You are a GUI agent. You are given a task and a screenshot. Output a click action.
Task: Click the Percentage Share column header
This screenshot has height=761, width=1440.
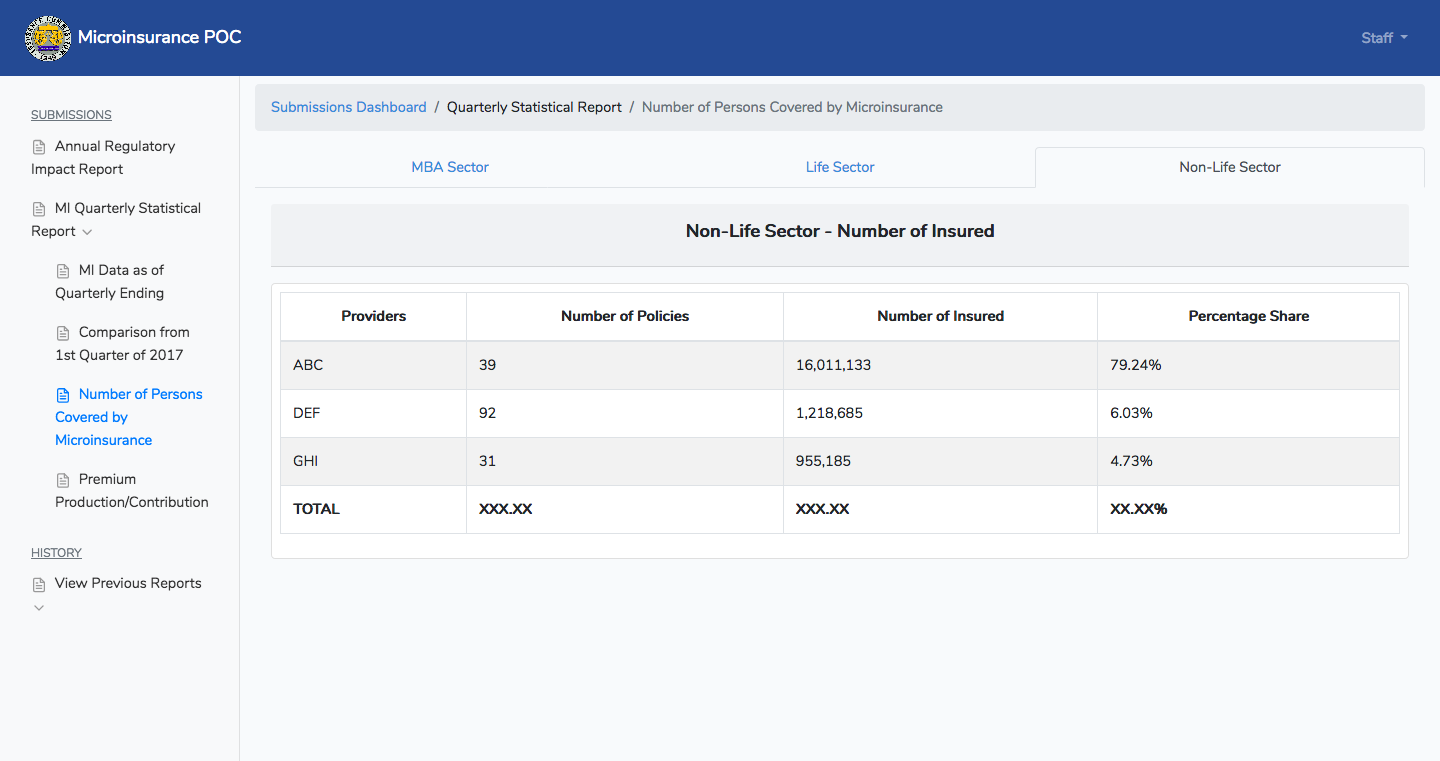[x=1248, y=316]
